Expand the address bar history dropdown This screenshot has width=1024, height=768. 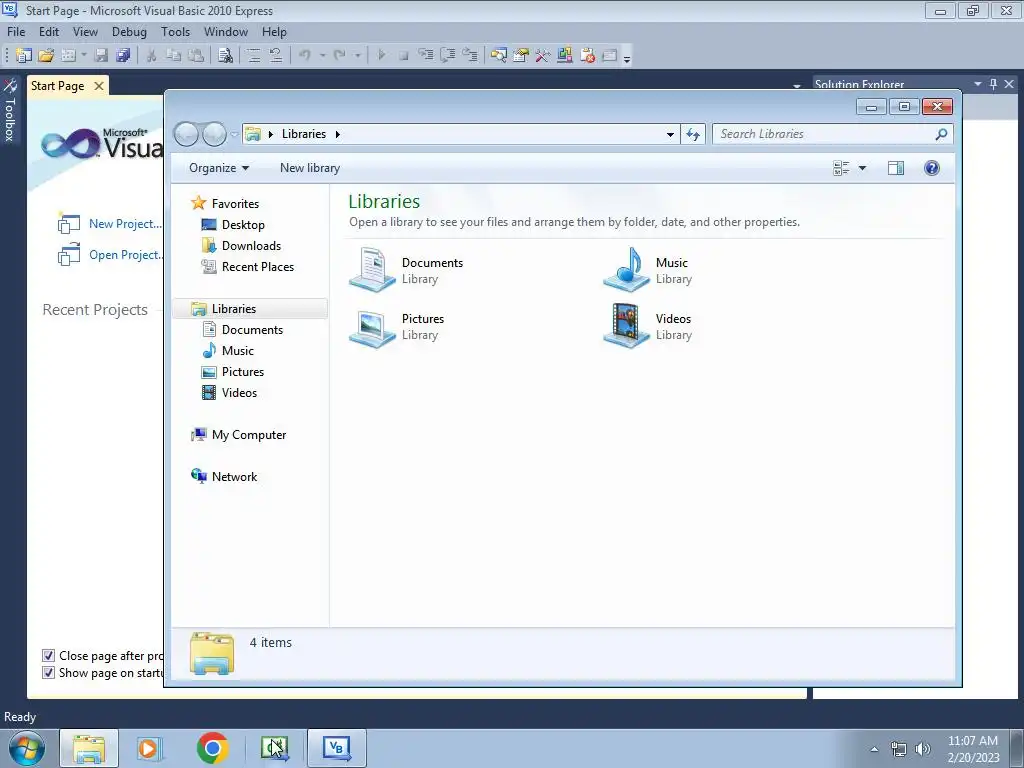[670, 134]
